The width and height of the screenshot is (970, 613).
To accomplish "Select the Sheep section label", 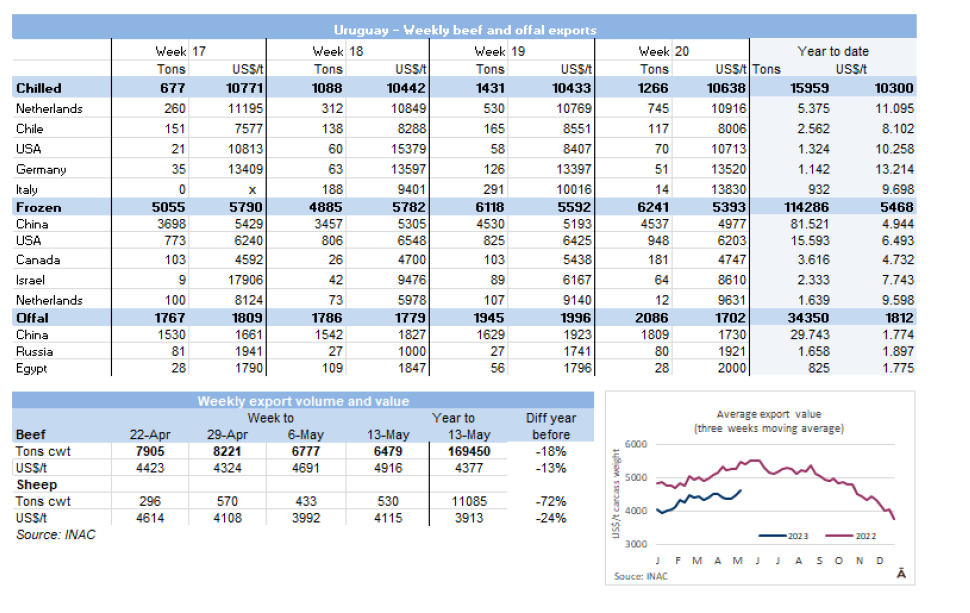I will [x=36, y=484].
